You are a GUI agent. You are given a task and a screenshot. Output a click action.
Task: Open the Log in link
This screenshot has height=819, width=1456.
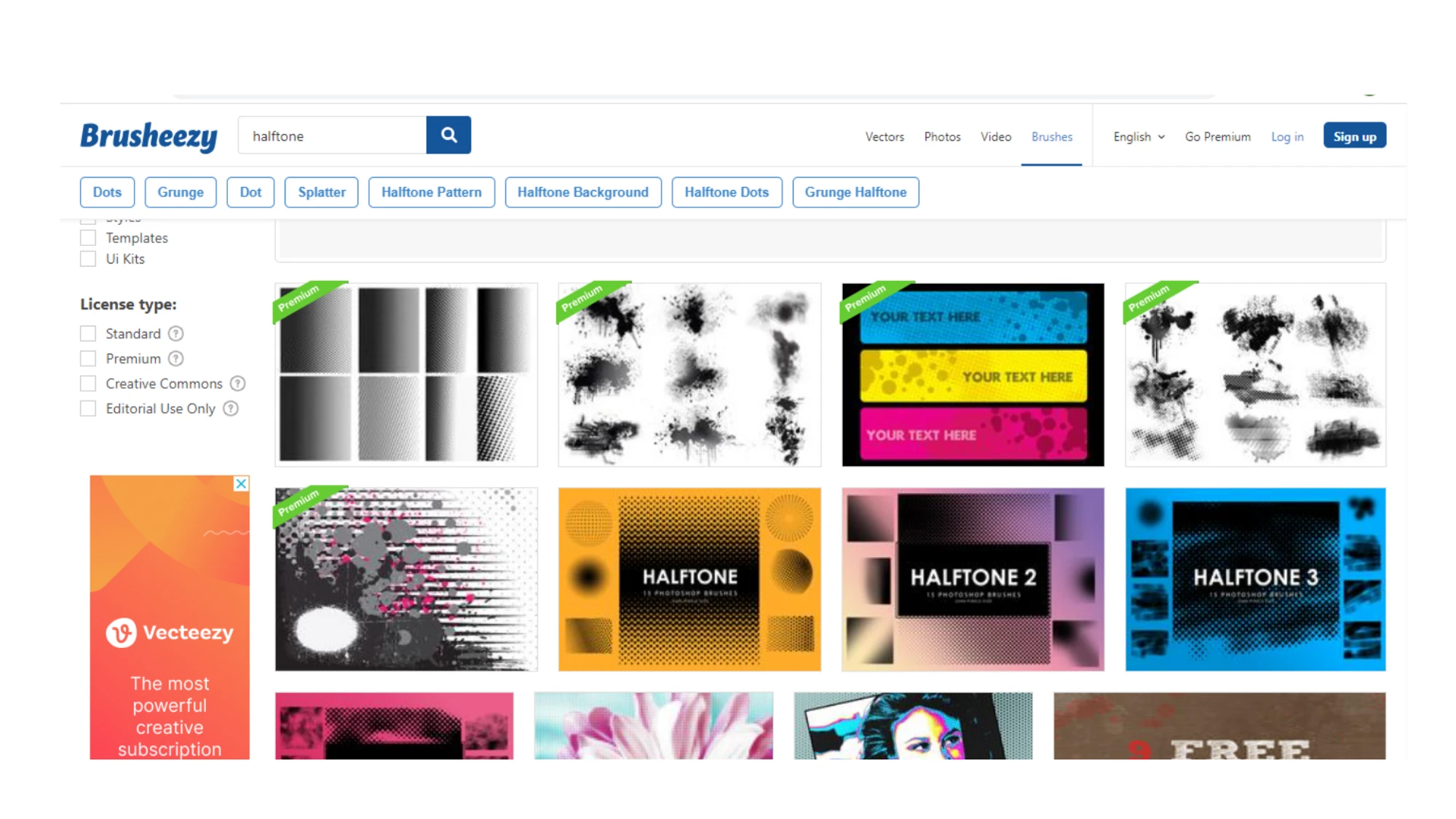[x=1286, y=137]
